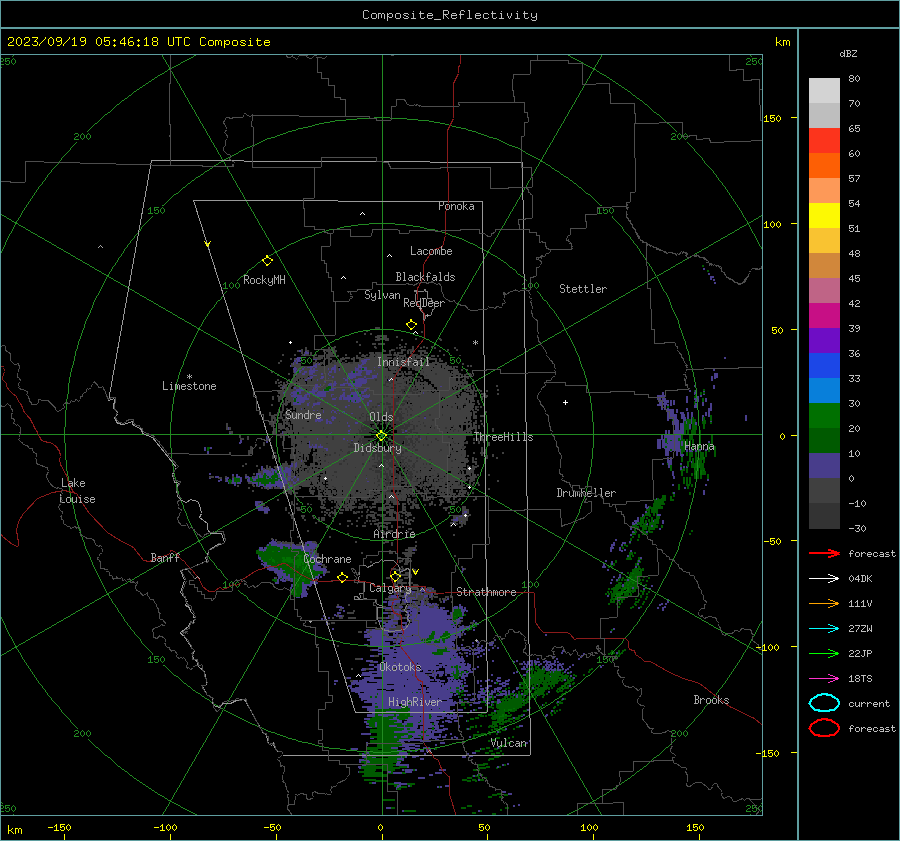The width and height of the screenshot is (900, 841).
Task: Select the magenta swatch between 42 and 39
Action: [x=824, y=316]
